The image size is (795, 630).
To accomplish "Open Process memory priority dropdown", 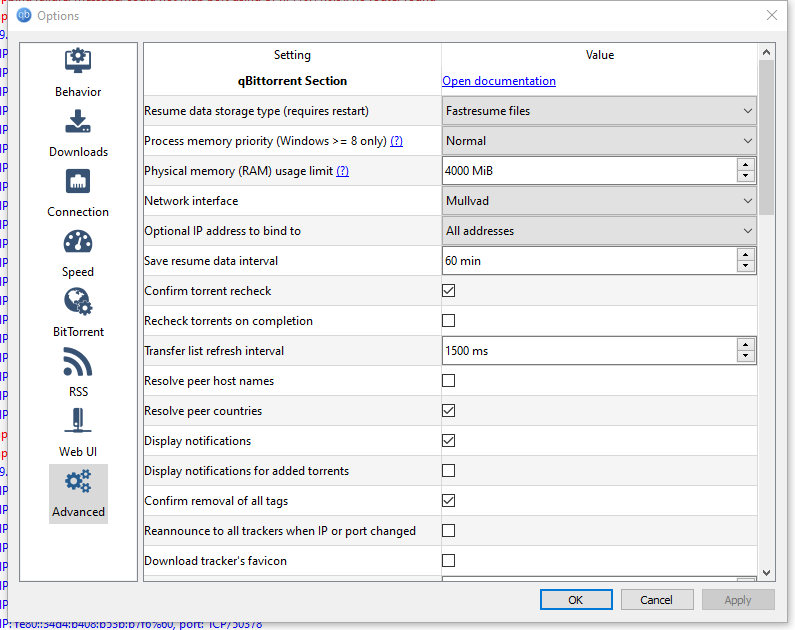I will tap(599, 140).
